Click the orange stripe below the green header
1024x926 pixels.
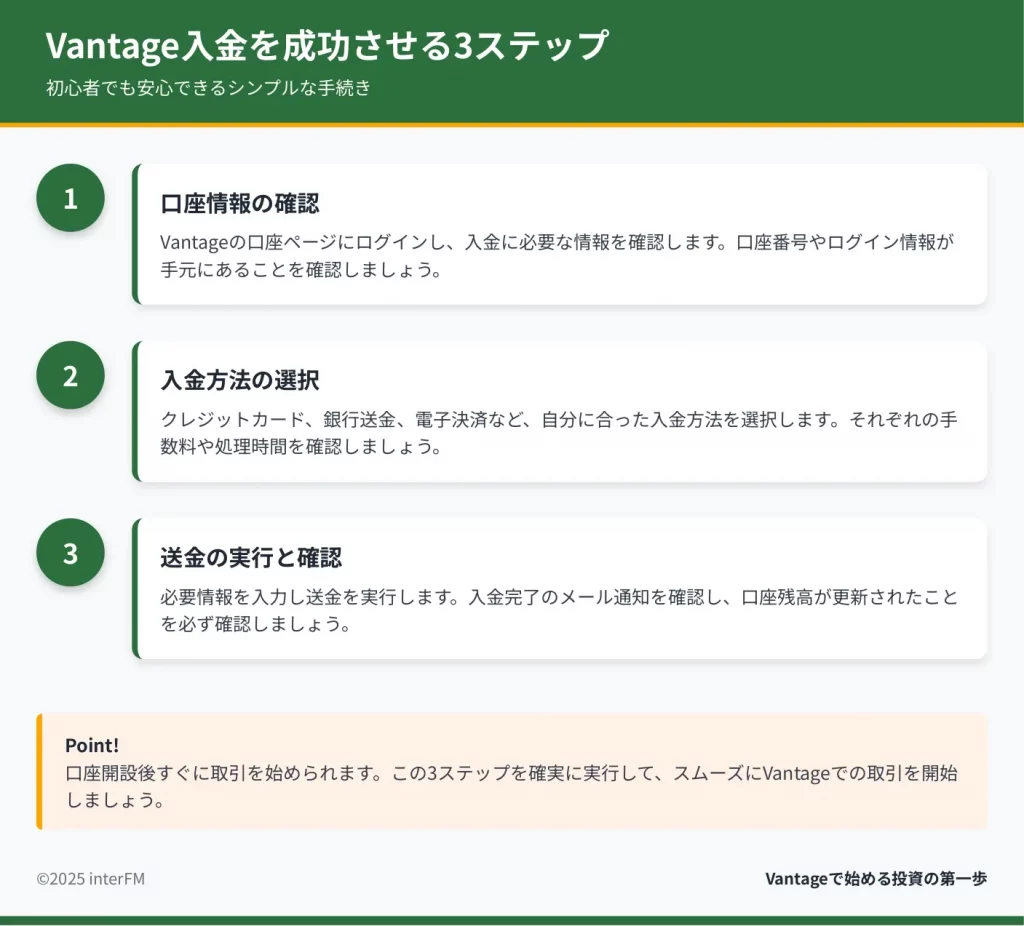[x=512, y=125]
